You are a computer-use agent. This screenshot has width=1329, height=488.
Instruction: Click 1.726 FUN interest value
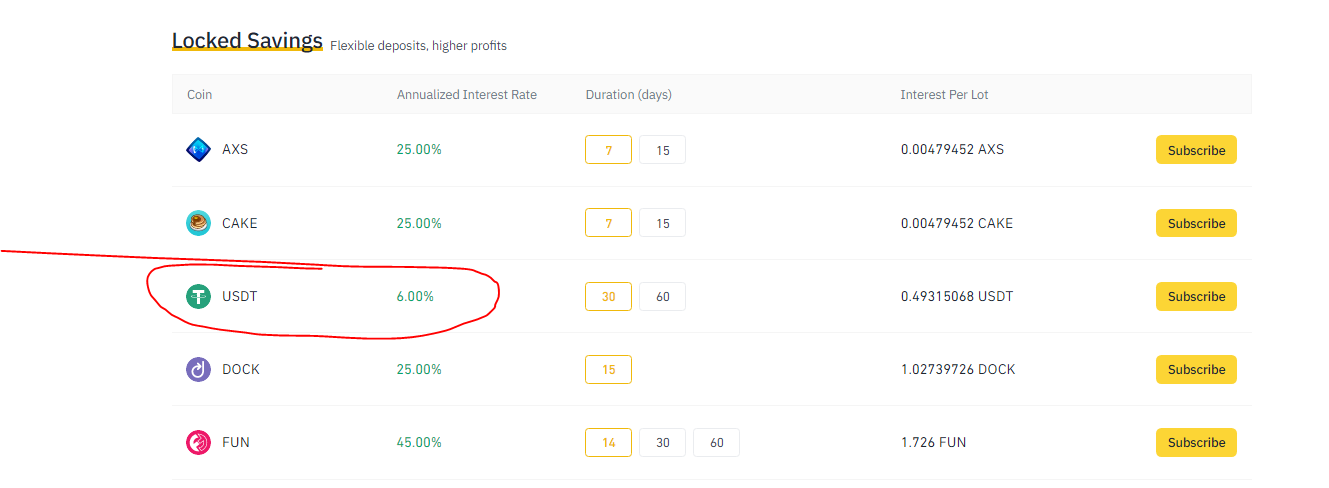click(934, 442)
